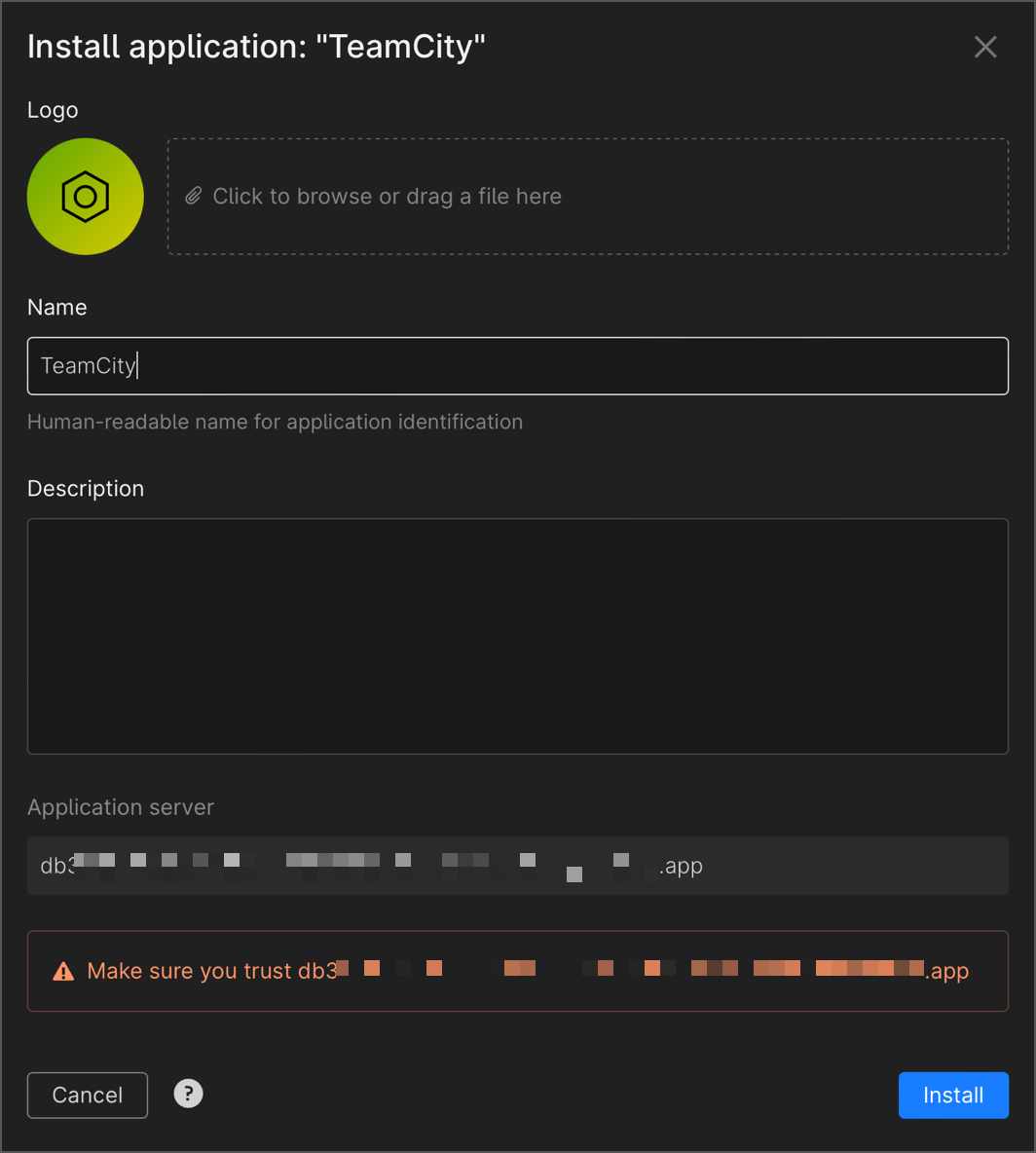The image size is (1036, 1153).
Task: Click the trust warning message banner
Action: coord(517,970)
